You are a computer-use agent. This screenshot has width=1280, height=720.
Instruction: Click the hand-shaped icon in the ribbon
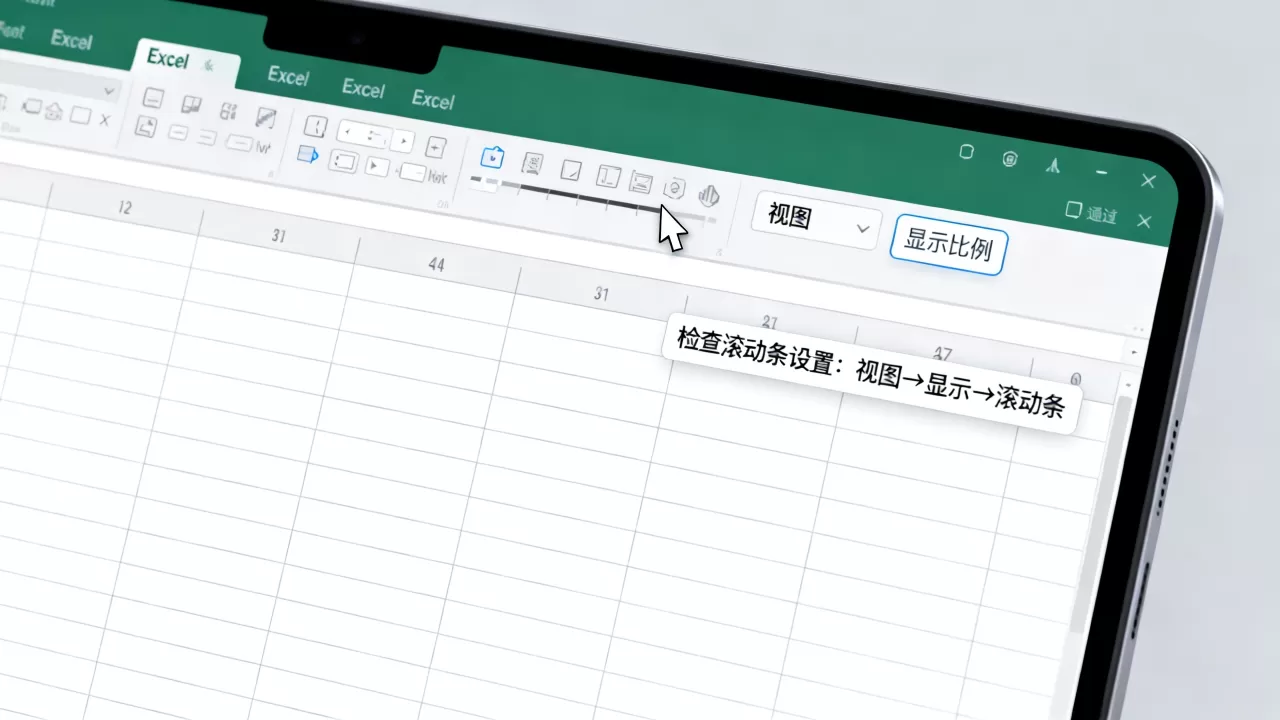coord(709,195)
